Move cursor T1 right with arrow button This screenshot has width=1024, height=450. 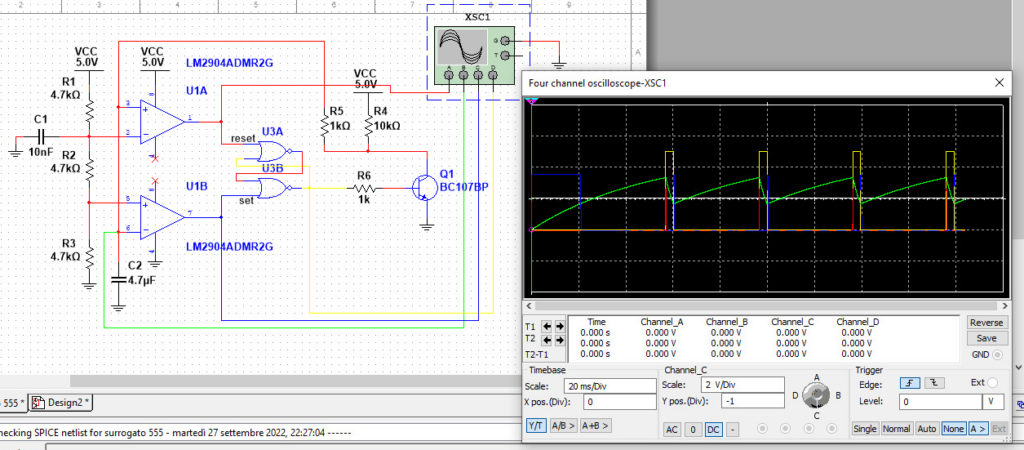tap(557, 327)
